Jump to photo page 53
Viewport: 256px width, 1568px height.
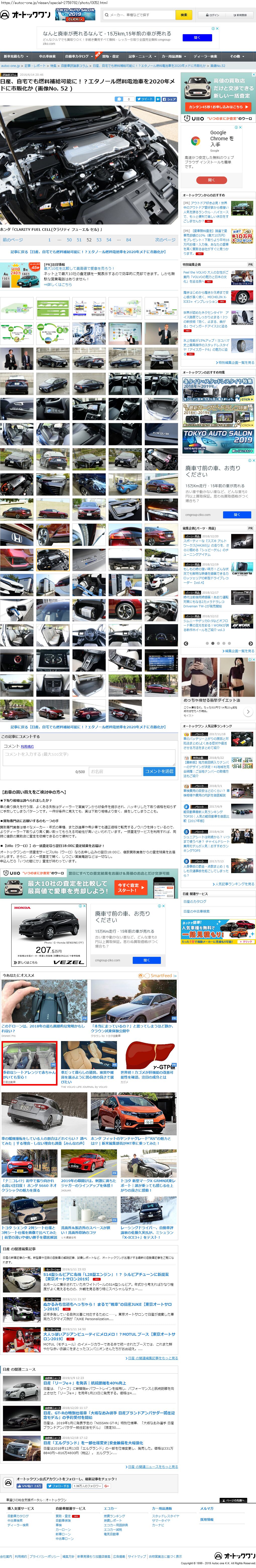point(99,240)
